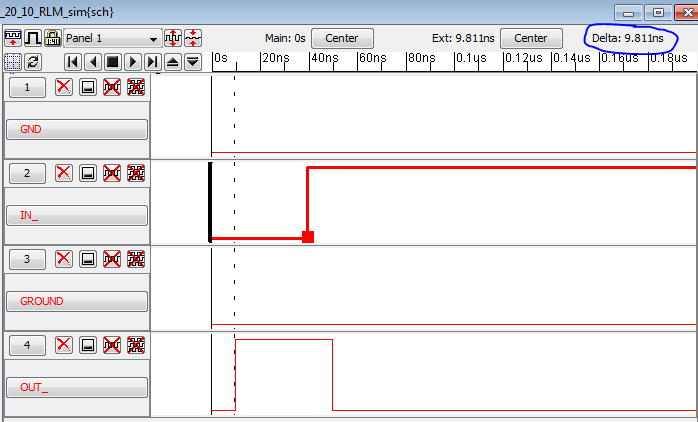
Task: Hide panel 2 with minimize icon
Action: coord(88,173)
